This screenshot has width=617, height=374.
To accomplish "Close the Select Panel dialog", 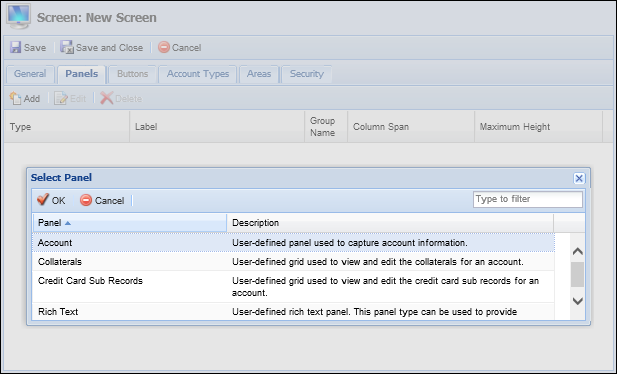I will [x=579, y=178].
